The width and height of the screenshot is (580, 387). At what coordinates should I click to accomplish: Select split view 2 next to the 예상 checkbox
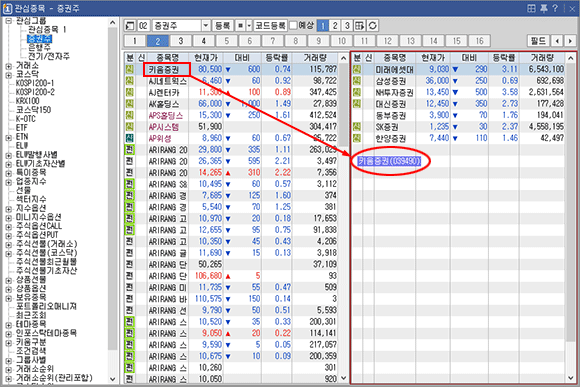[x=335, y=26]
